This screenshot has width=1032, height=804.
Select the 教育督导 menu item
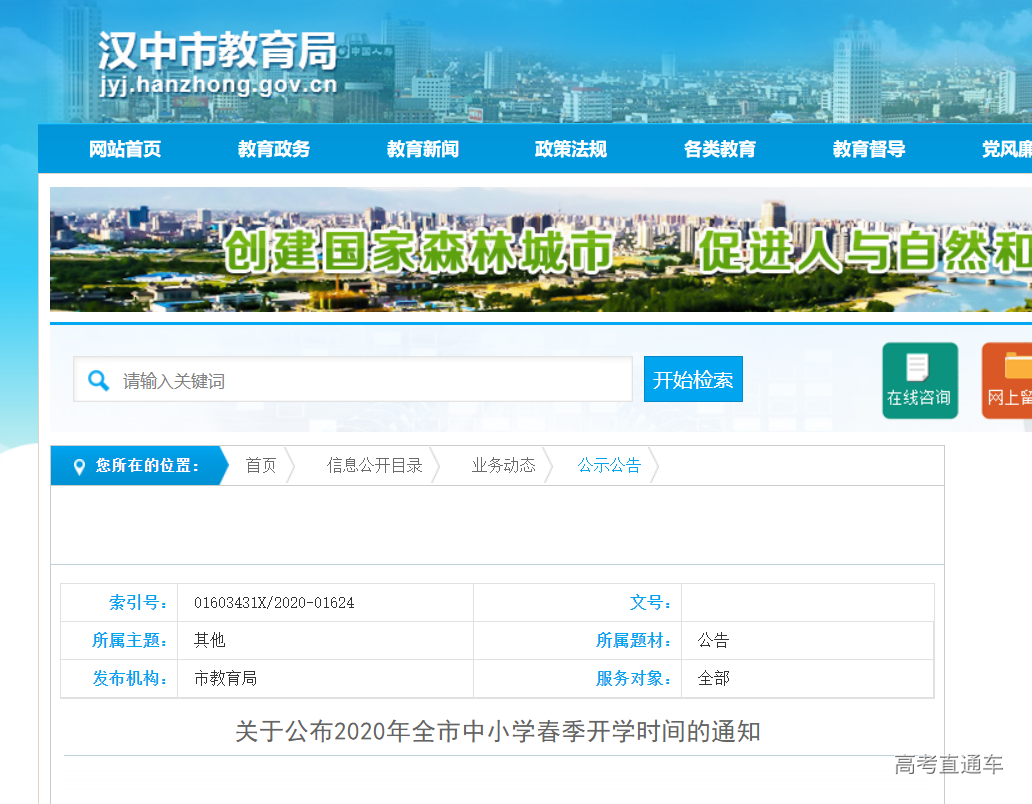tap(869, 150)
